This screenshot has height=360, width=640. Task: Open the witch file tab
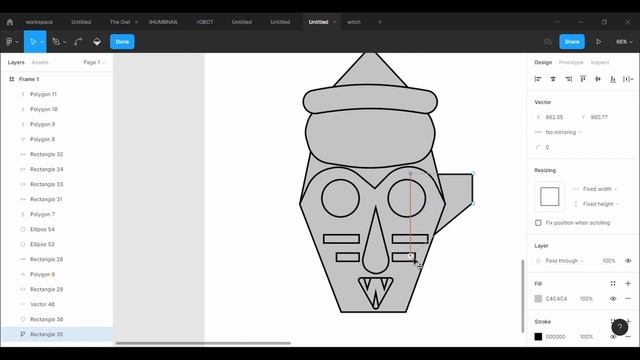coord(354,22)
